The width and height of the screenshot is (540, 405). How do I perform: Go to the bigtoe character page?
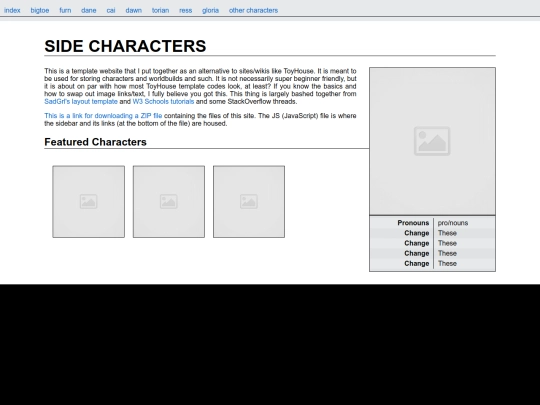[40, 10]
